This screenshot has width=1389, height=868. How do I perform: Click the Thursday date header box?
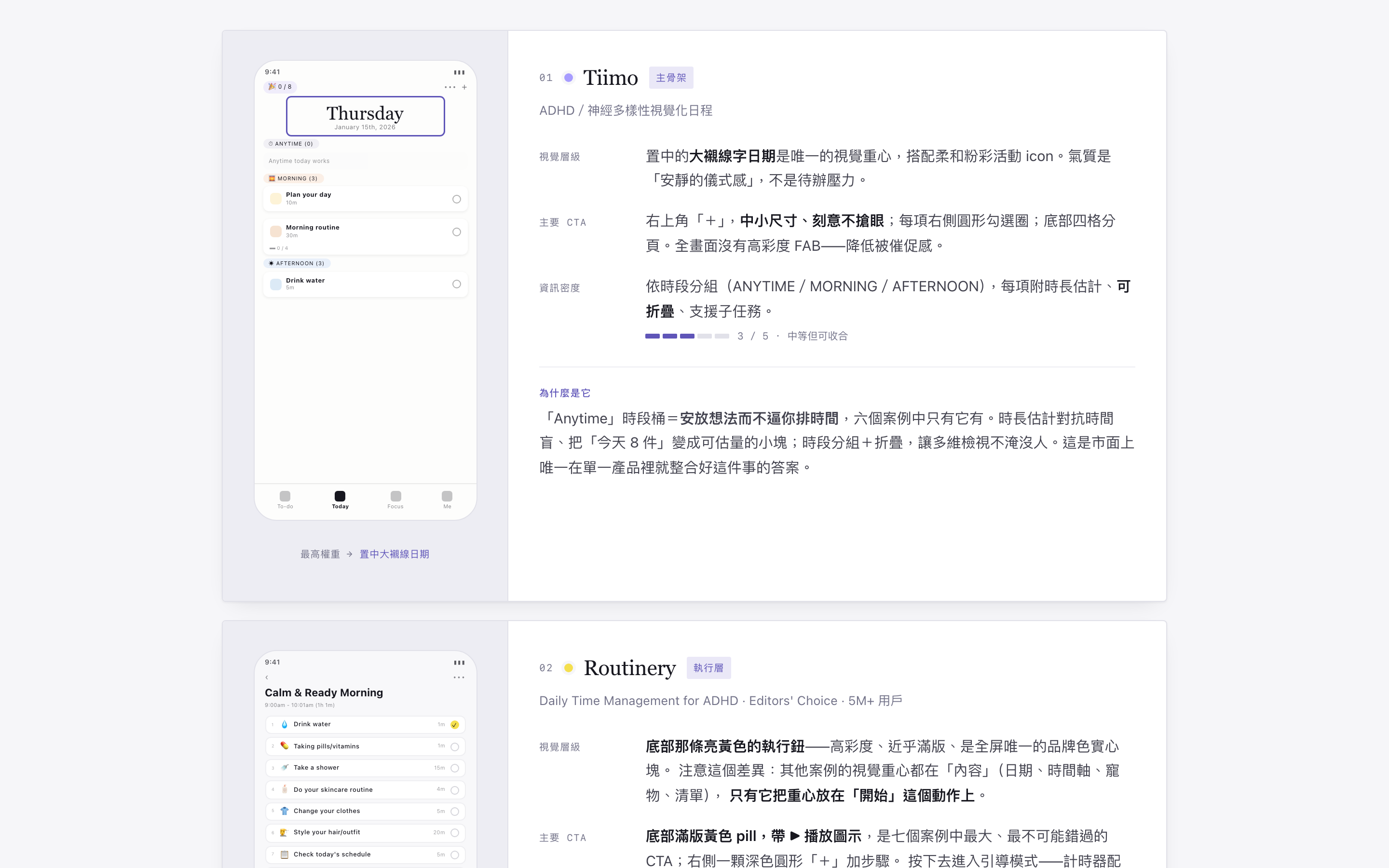pos(366,116)
